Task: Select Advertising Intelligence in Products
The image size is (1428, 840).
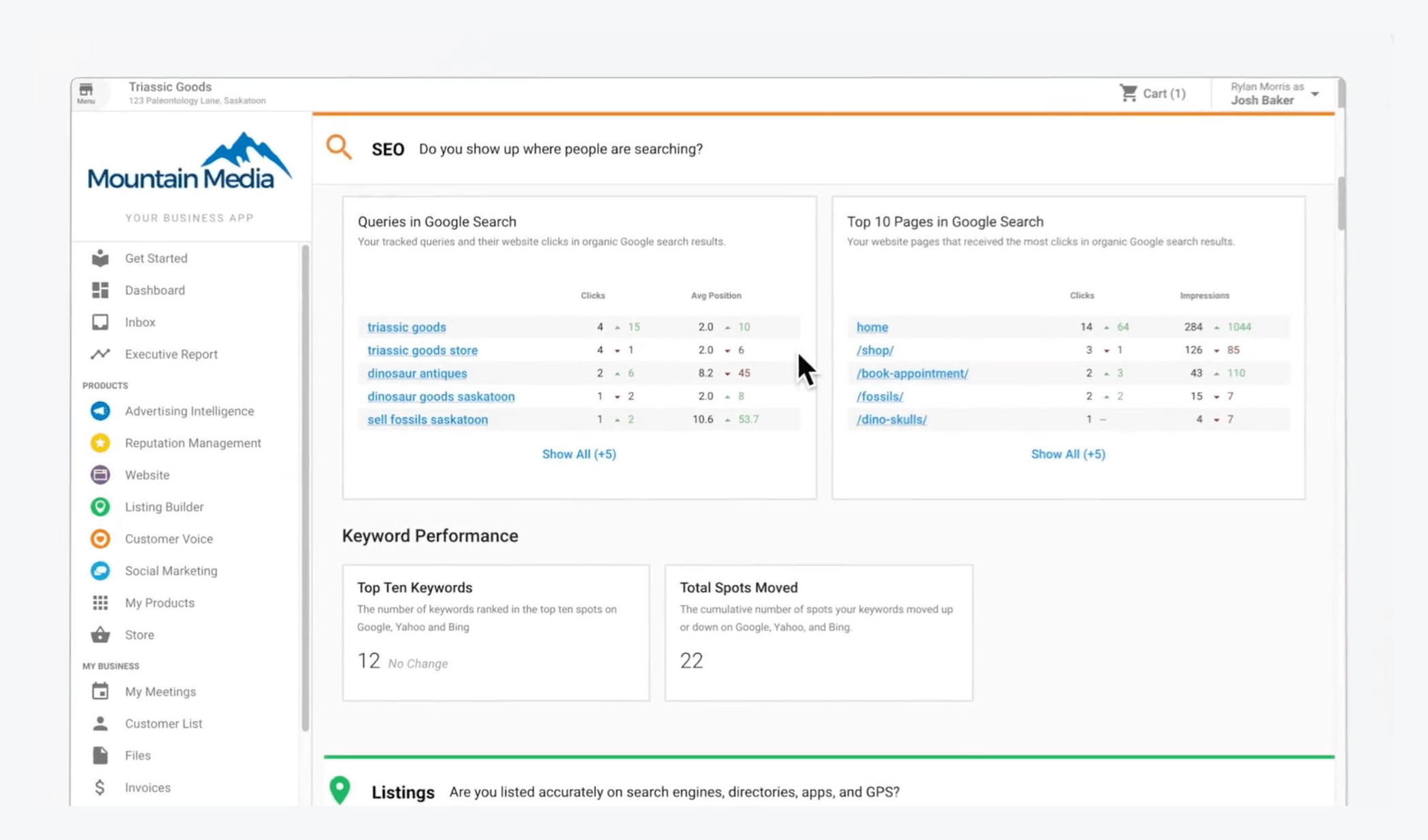Action: pos(189,411)
